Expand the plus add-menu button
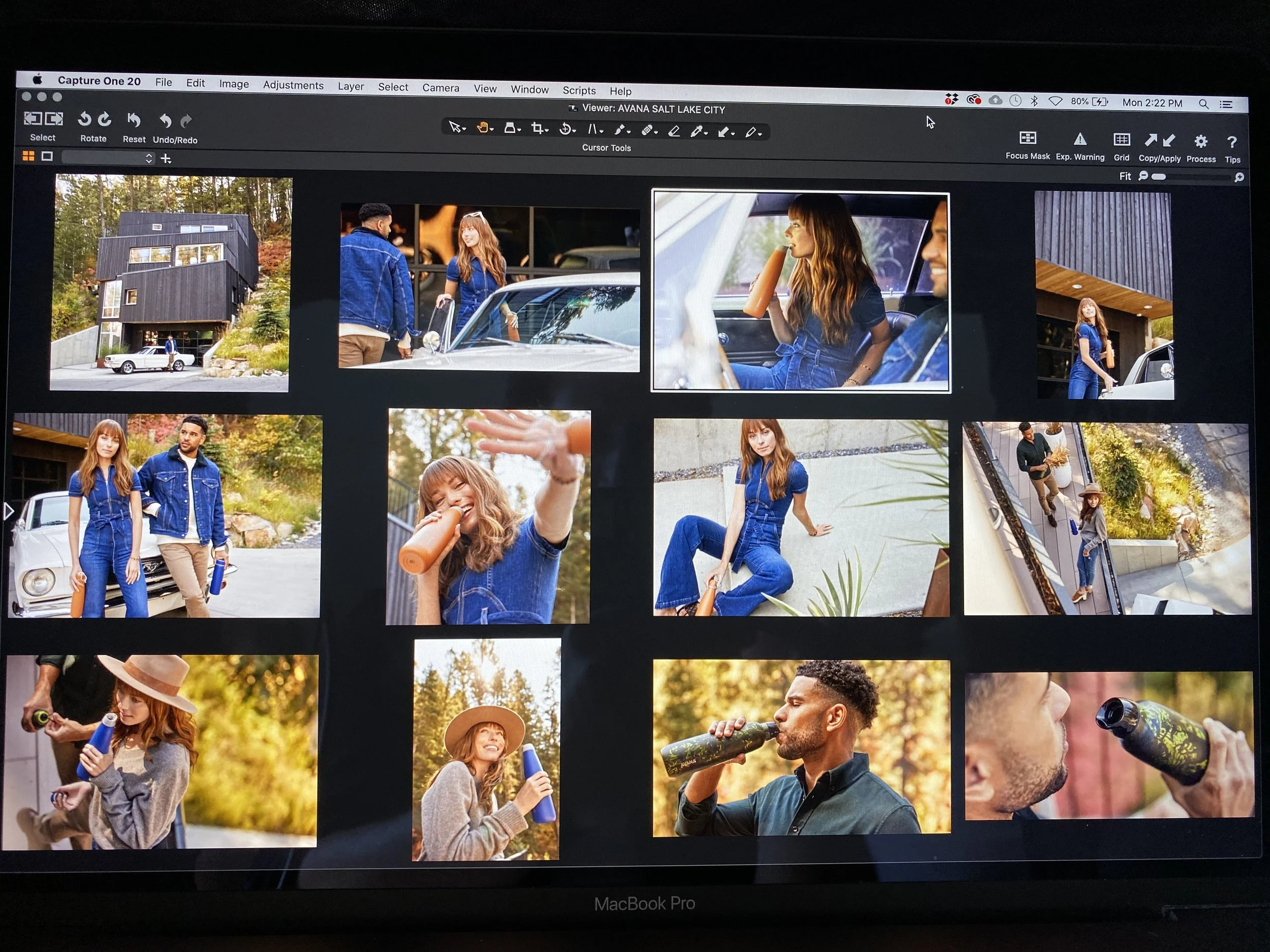This screenshot has height=952, width=1270. point(166,159)
